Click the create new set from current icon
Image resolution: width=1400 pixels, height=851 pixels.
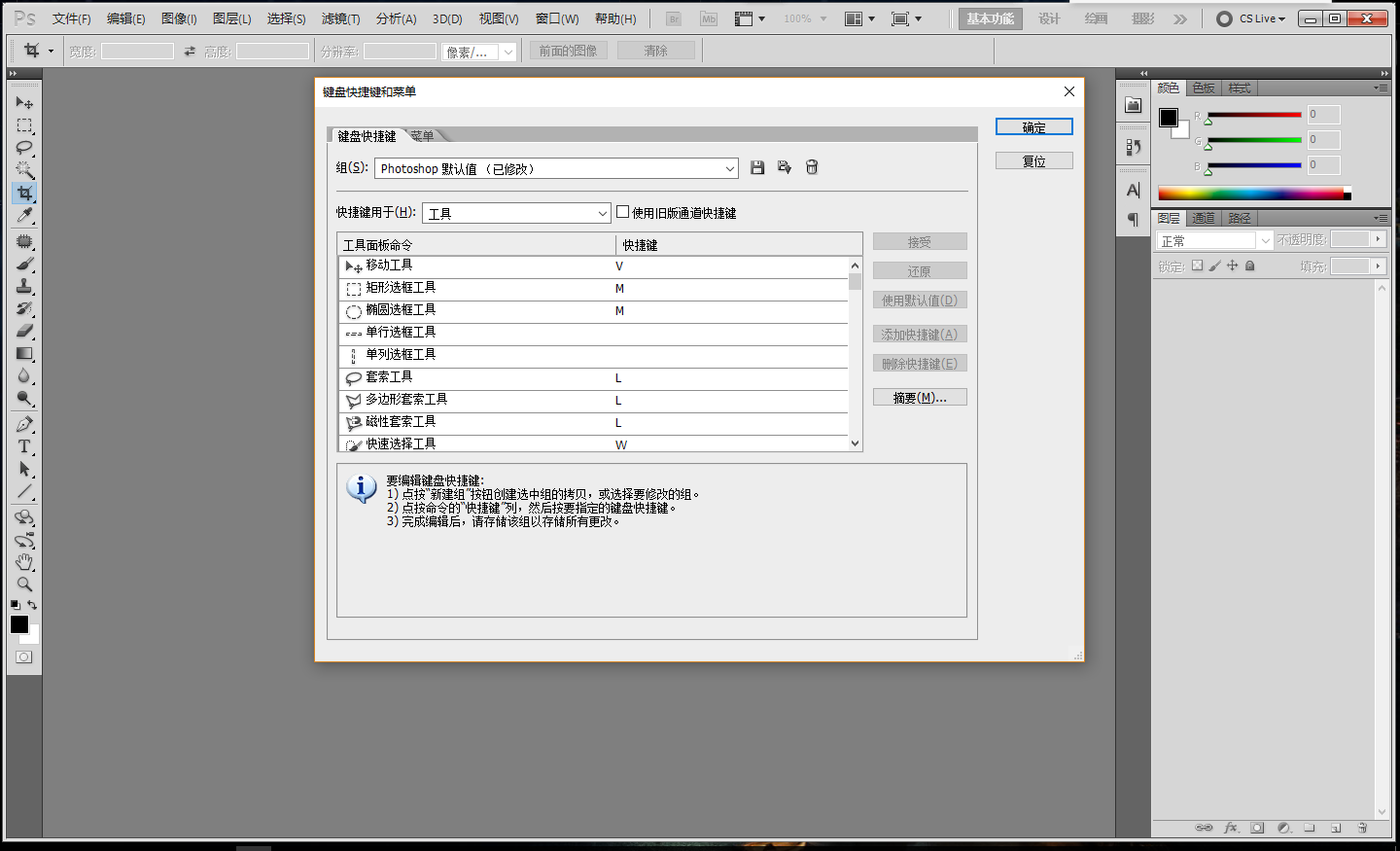(785, 167)
